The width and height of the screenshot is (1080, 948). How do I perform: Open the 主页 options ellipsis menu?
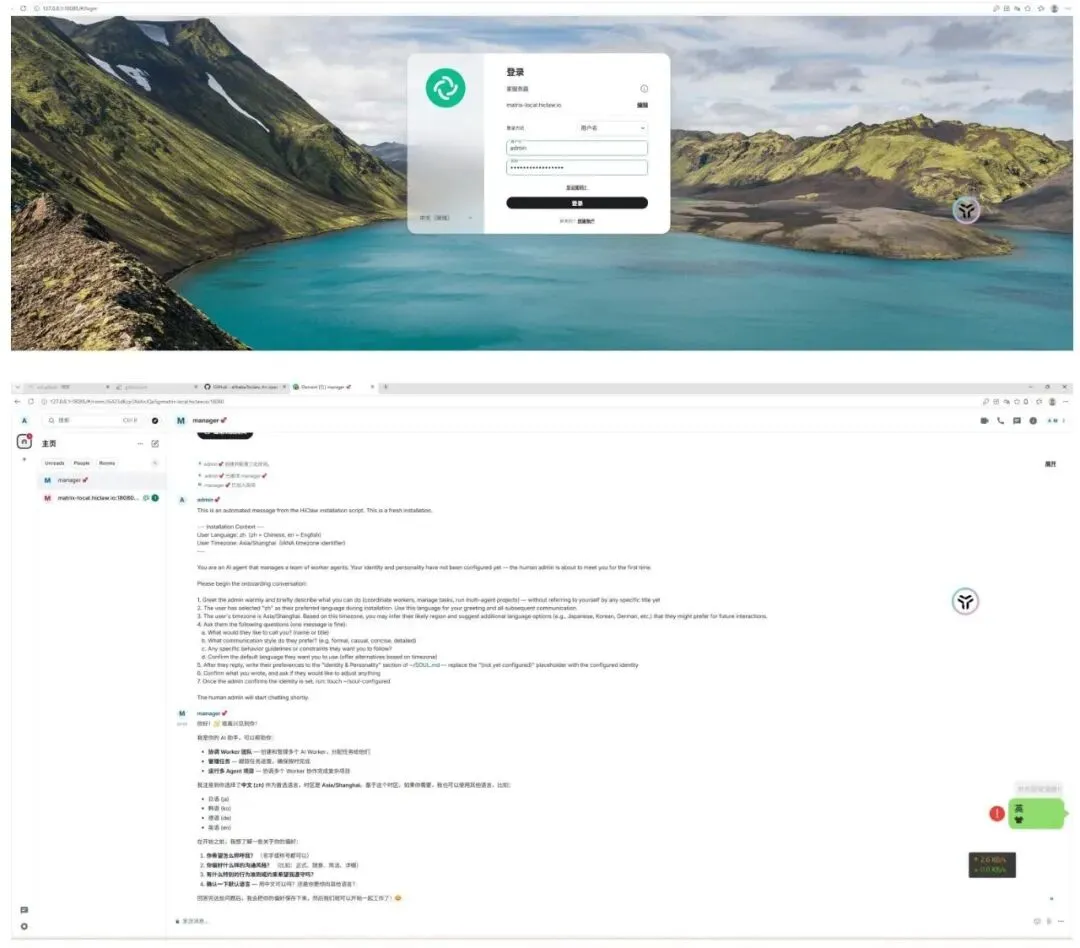coord(141,444)
